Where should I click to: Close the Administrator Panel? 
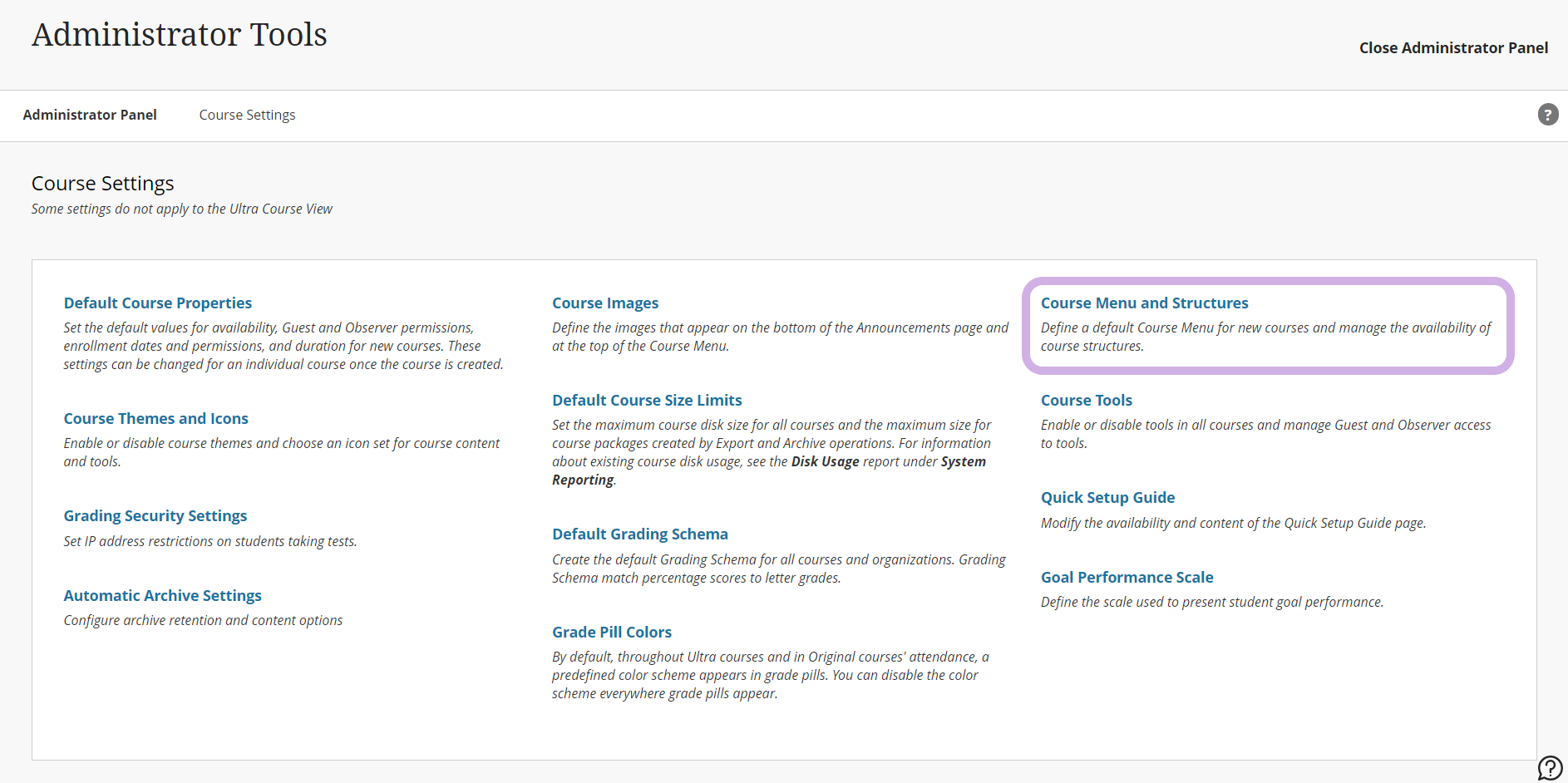tap(1452, 48)
